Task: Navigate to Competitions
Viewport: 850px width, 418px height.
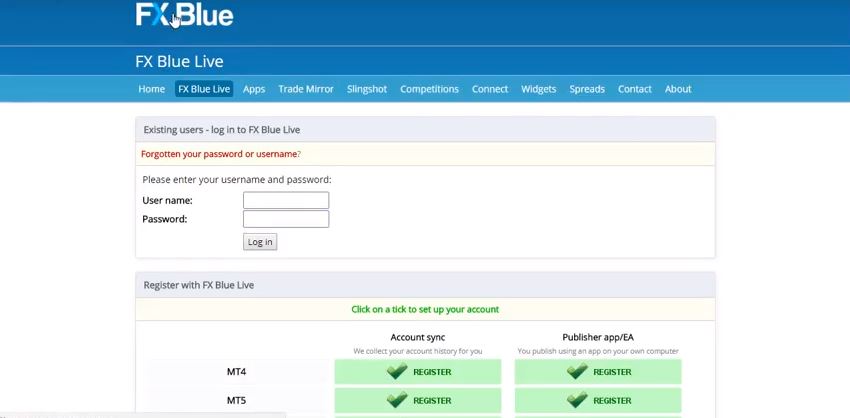Action: click(x=429, y=89)
